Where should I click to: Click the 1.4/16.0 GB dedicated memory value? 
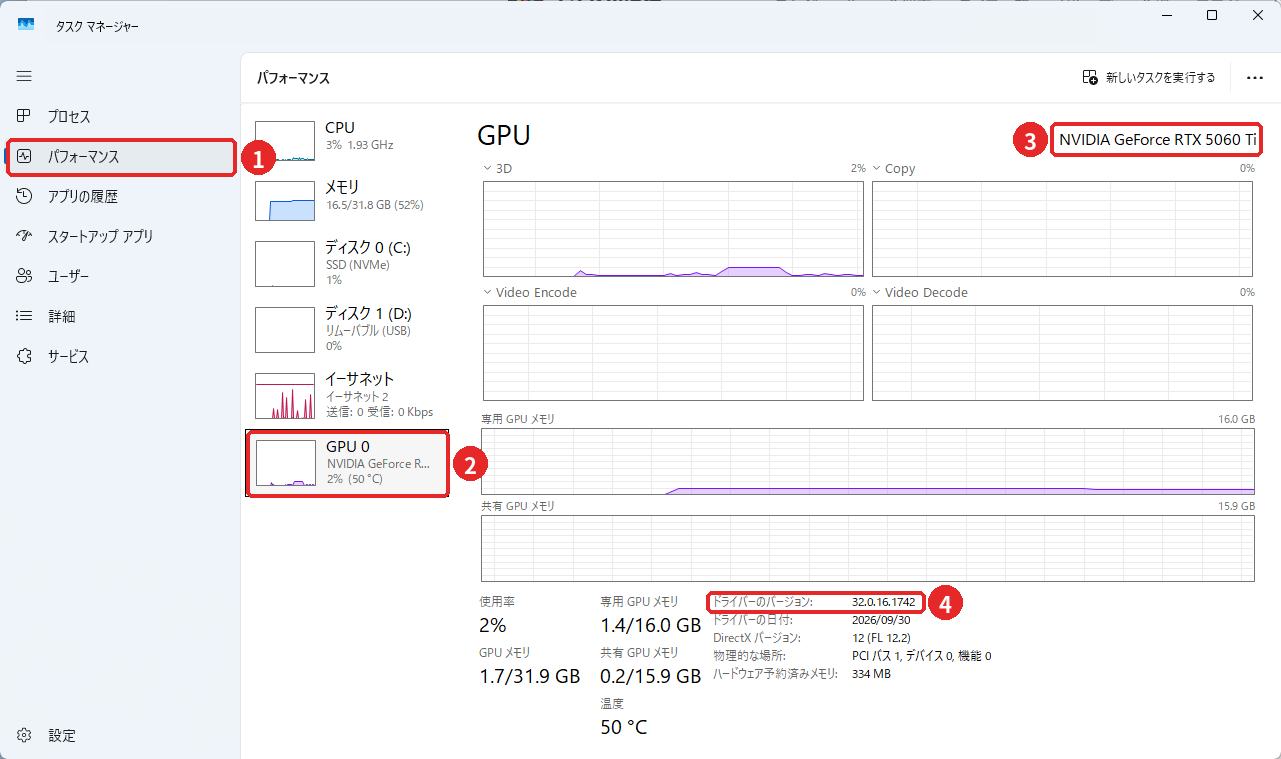tap(650, 626)
